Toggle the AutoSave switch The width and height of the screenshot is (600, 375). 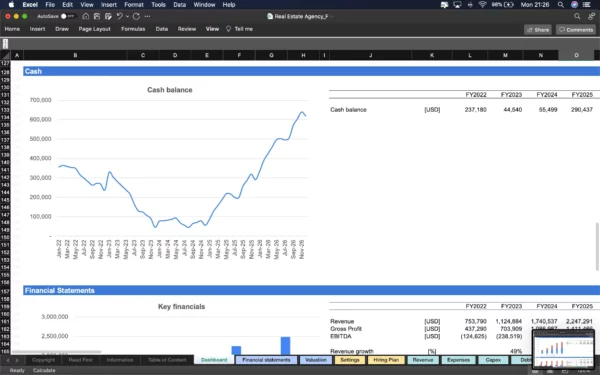click(67, 16)
